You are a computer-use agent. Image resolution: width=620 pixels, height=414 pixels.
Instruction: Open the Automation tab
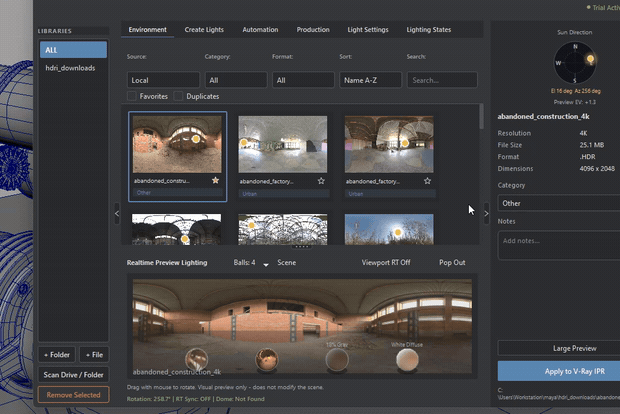(260, 30)
